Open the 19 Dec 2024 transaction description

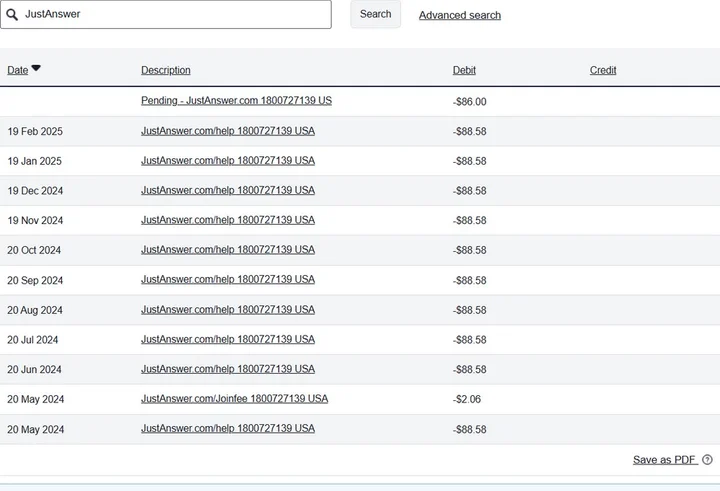(x=228, y=190)
